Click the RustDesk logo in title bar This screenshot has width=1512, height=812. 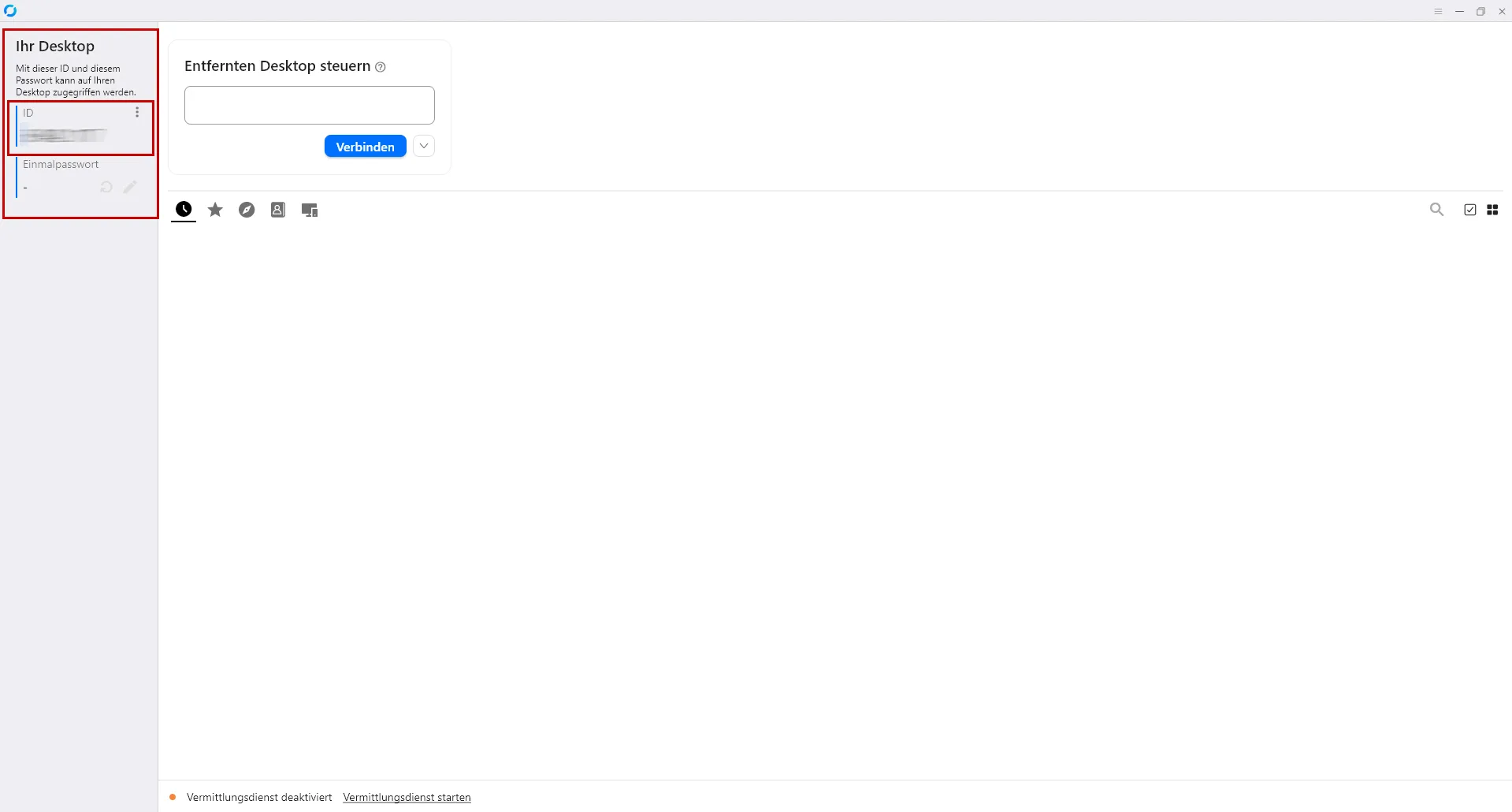tap(10, 11)
